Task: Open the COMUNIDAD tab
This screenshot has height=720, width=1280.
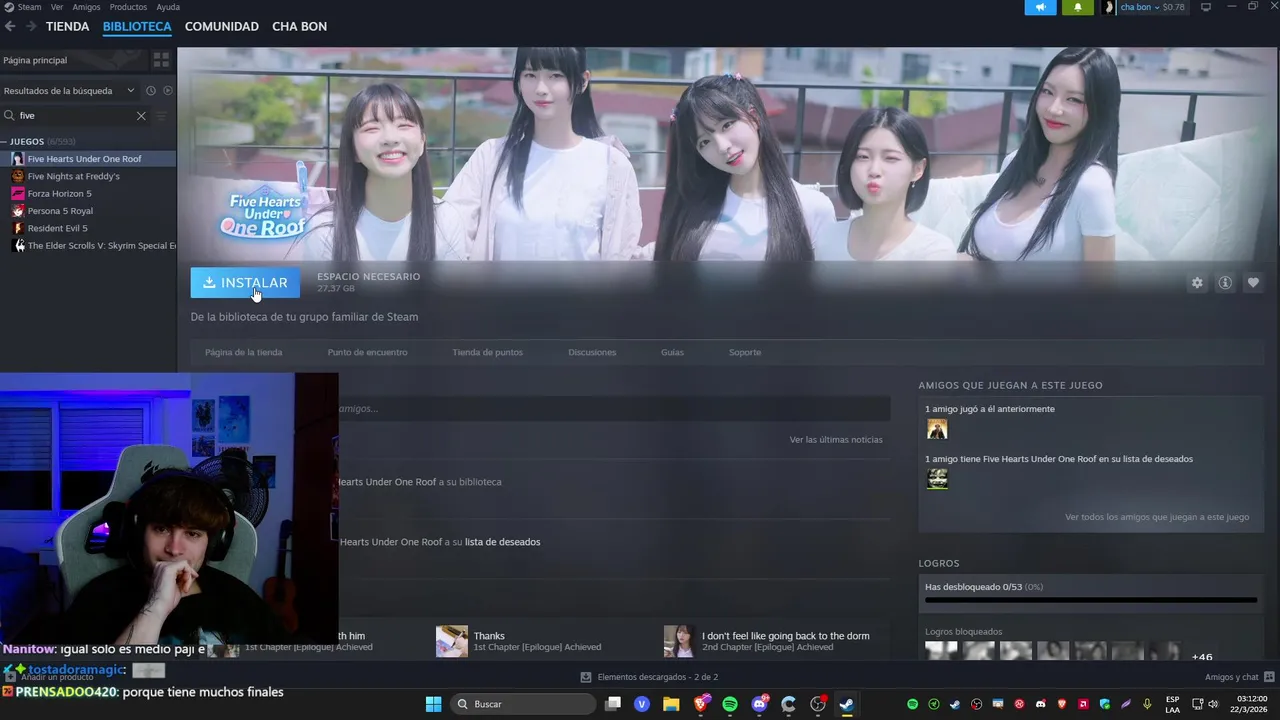Action: tap(222, 26)
